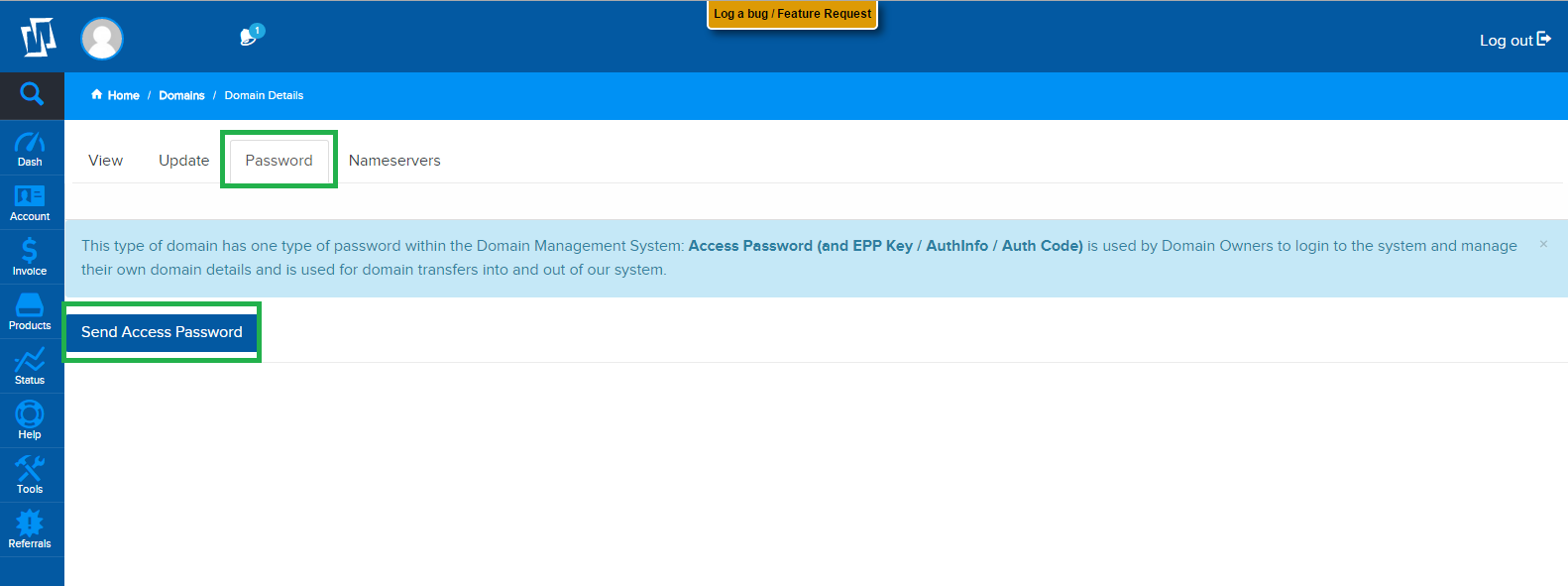The height and width of the screenshot is (586, 1568).
Task: Open the Invoice dollar icon
Action: (30, 257)
